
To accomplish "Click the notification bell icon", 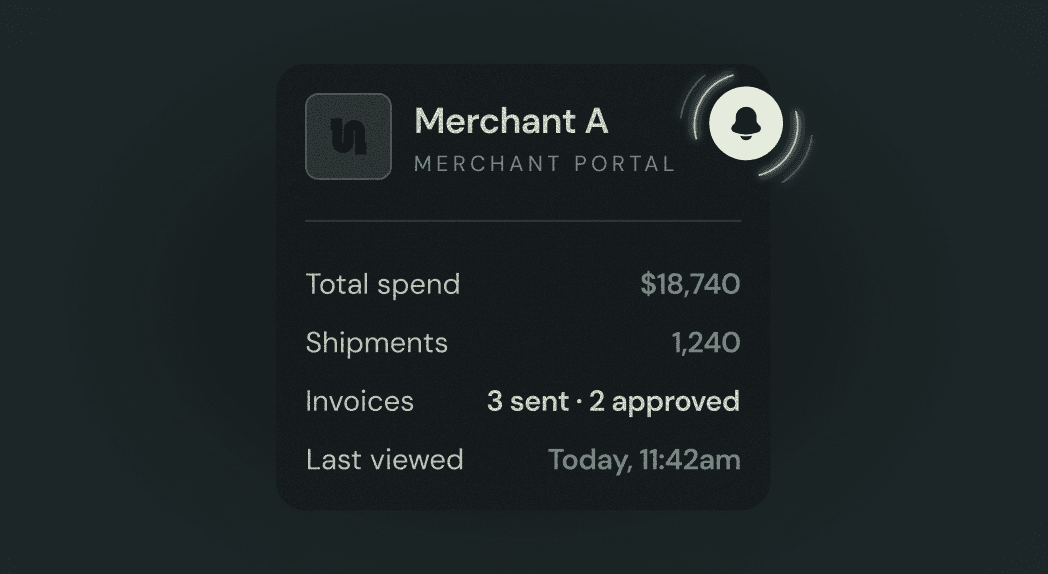I will click(746, 124).
